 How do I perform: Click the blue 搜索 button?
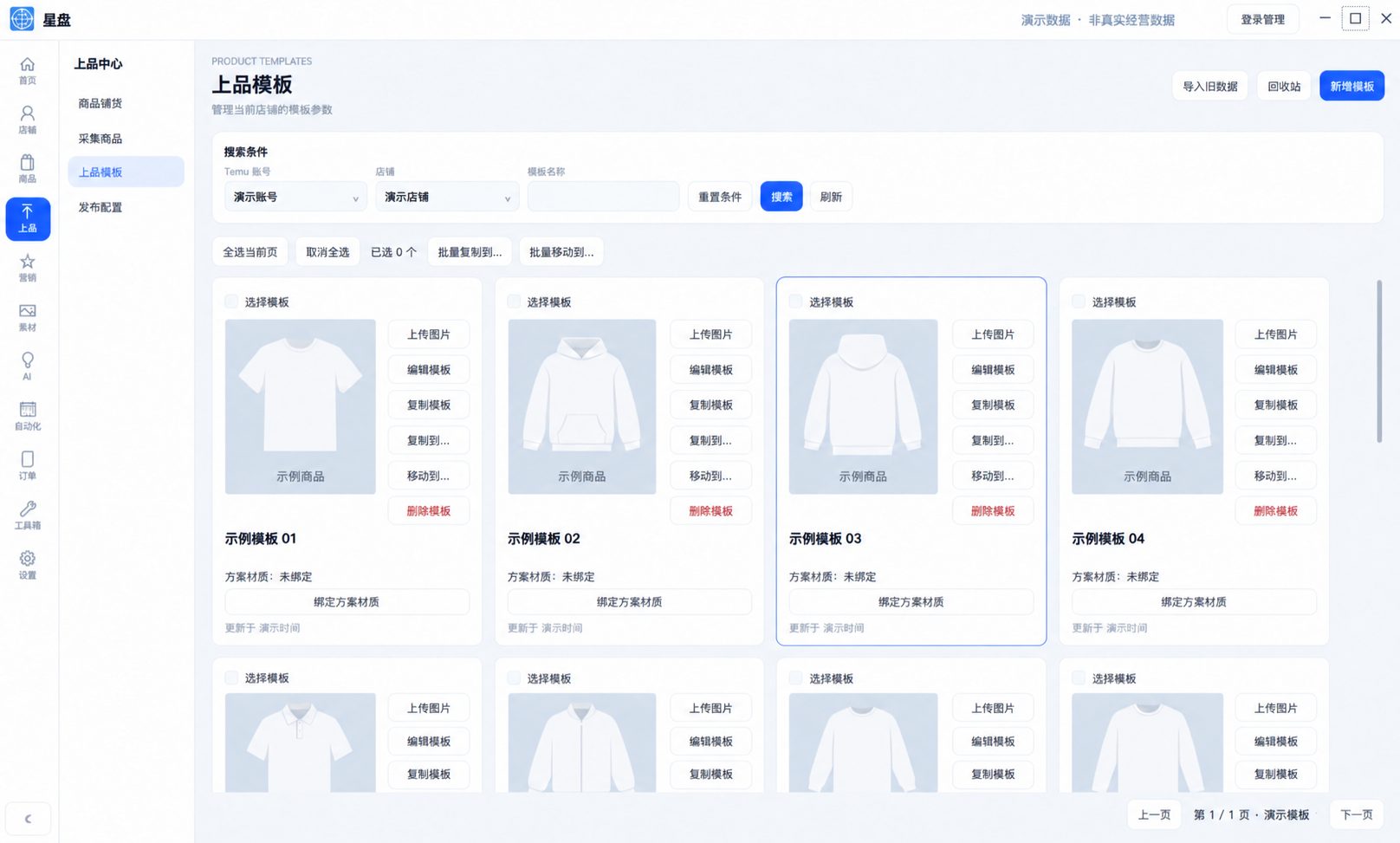781,197
